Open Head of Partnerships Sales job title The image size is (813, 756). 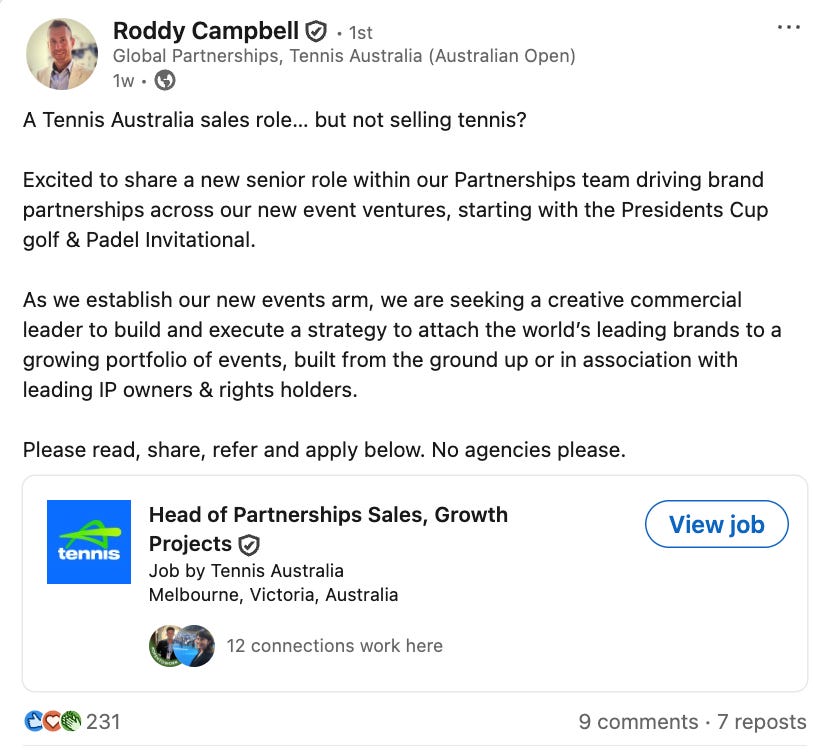click(328, 529)
